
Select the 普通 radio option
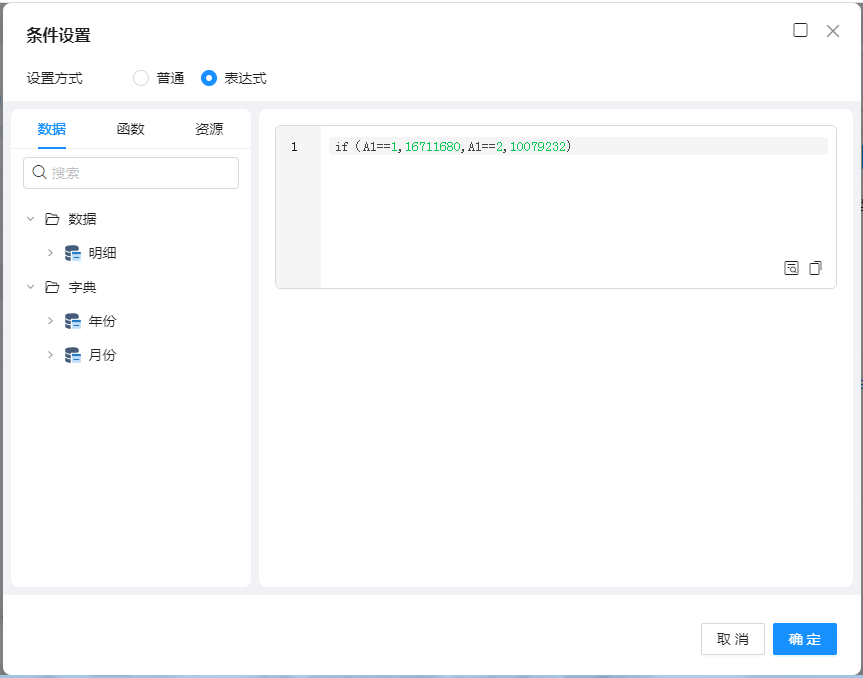click(x=141, y=78)
